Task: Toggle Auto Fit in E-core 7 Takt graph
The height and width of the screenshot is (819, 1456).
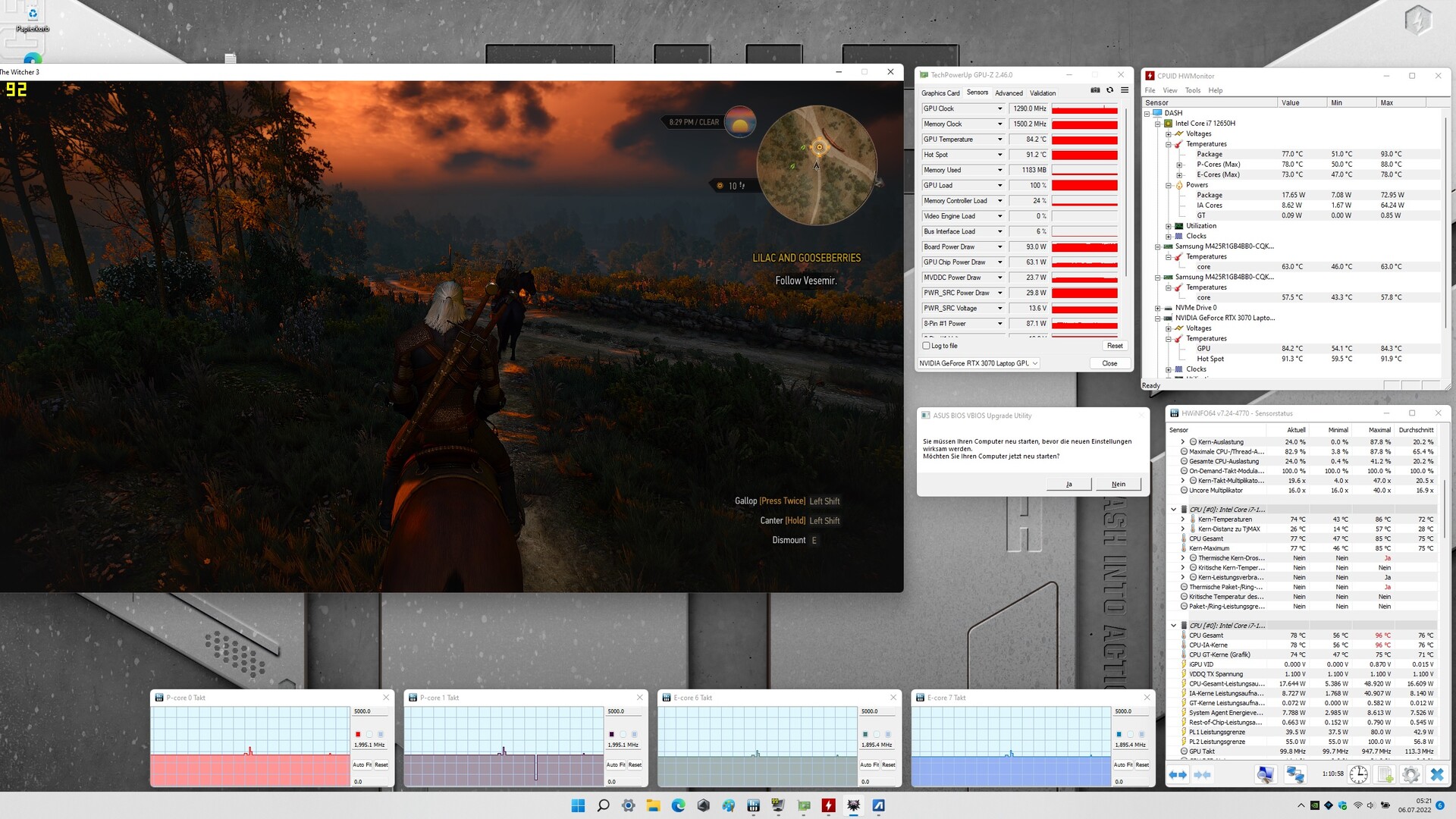Action: tap(1122, 764)
